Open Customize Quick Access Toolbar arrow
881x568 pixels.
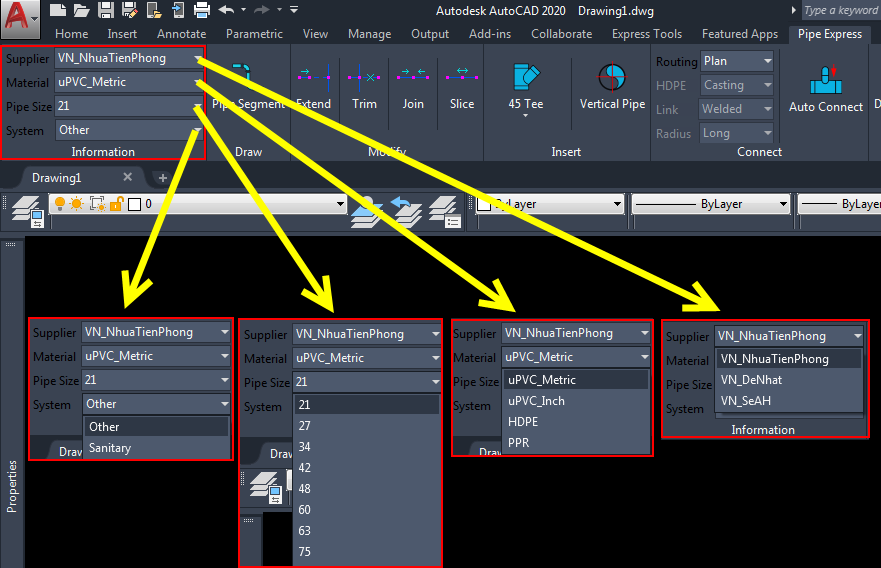294,10
